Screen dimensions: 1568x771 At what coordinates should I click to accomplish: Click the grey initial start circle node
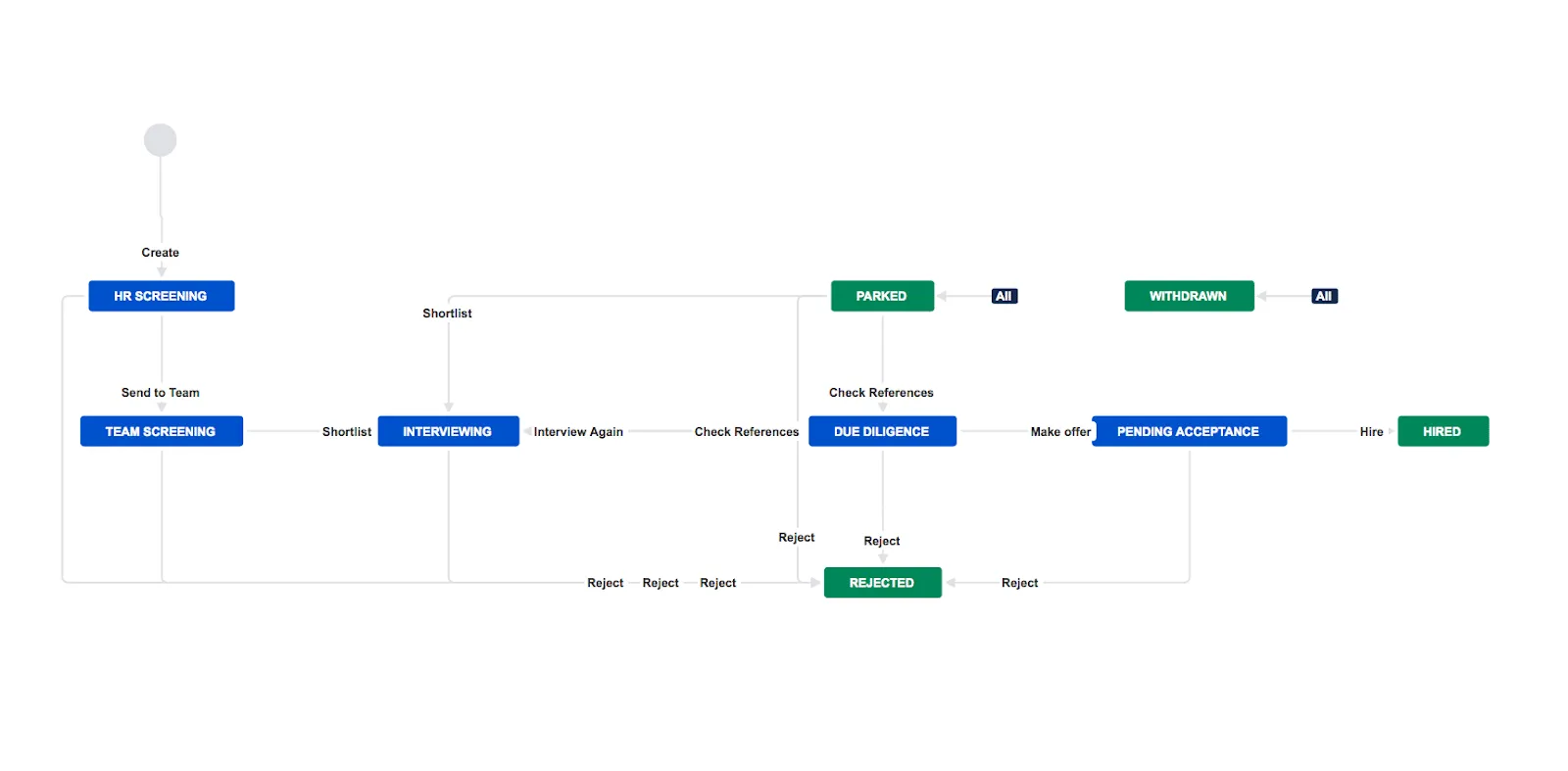coord(160,140)
